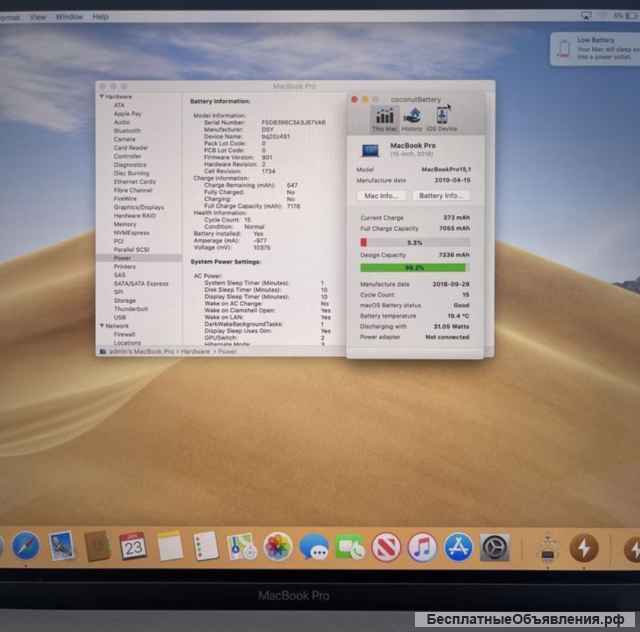Select Fibre Channel in sidebar
The height and width of the screenshot is (632, 640).
[x=133, y=190]
